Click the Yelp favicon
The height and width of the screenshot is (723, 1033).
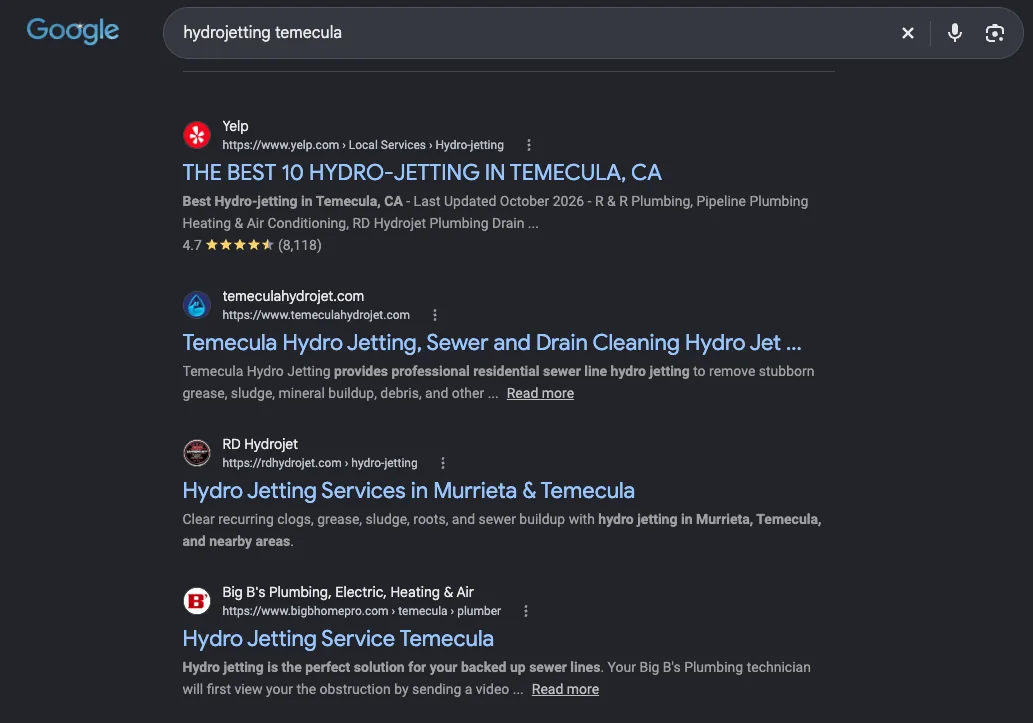(196, 135)
